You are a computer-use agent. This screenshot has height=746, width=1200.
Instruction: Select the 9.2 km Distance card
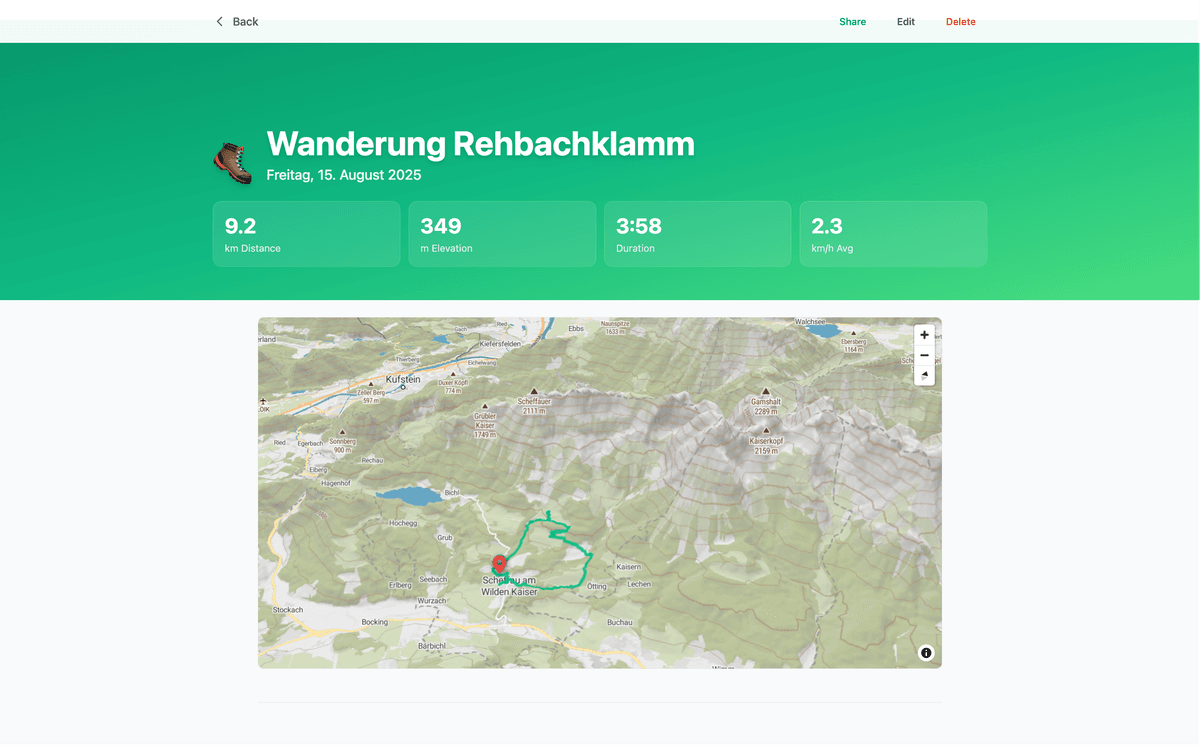click(306, 234)
